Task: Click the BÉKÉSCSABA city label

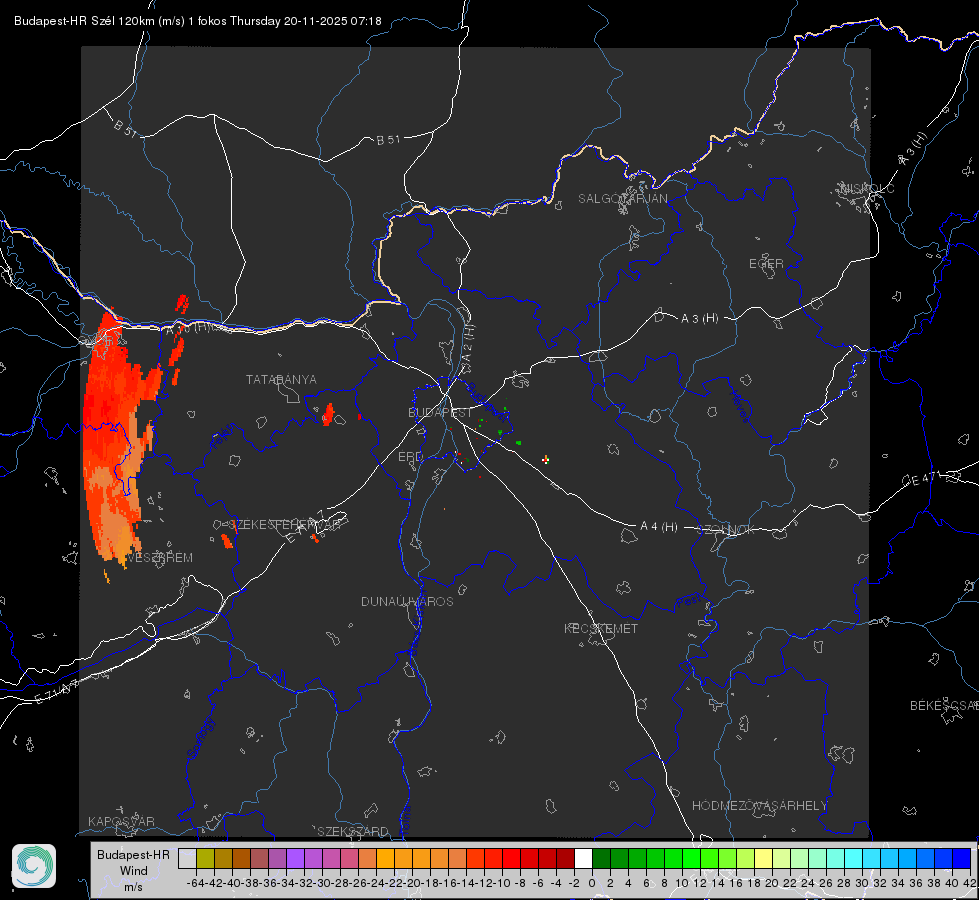Action: click(944, 706)
